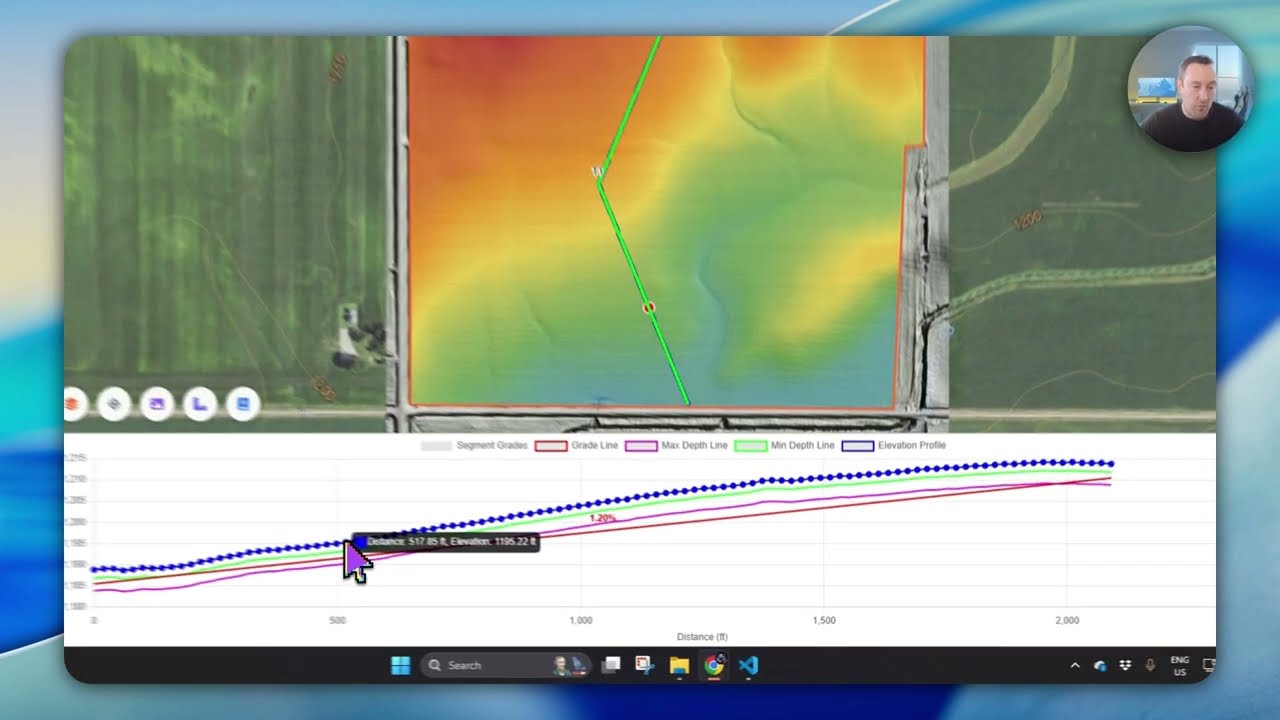Viewport: 1280px width, 720px height.
Task: Open Snipping Tool from the taskbar
Action: coord(645,665)
